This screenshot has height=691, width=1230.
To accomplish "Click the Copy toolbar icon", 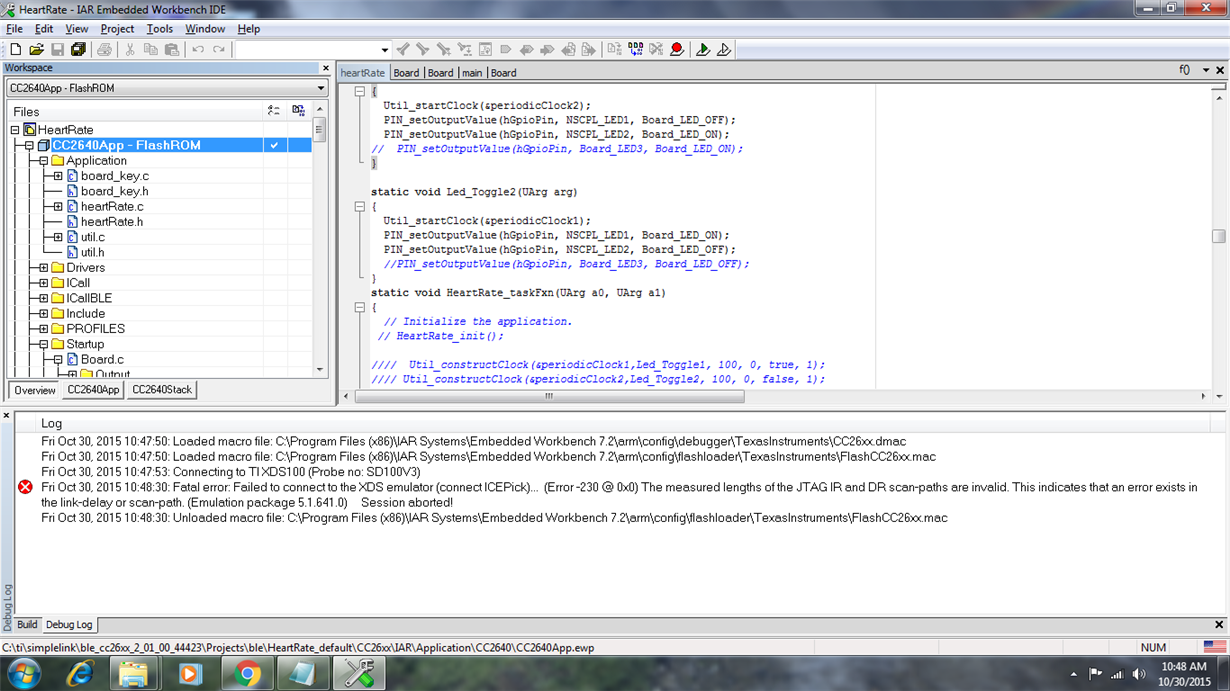I will pyautogui.click(x=151, y=49).
